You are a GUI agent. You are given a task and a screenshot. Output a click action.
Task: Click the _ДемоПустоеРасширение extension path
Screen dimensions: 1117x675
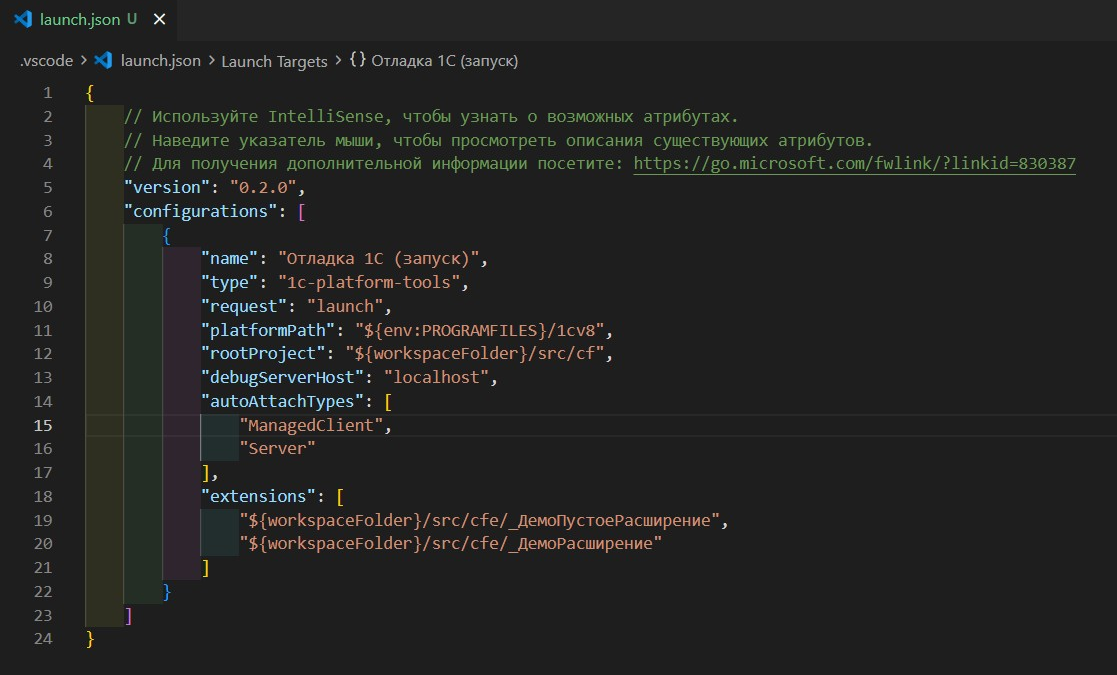(479, 520)
